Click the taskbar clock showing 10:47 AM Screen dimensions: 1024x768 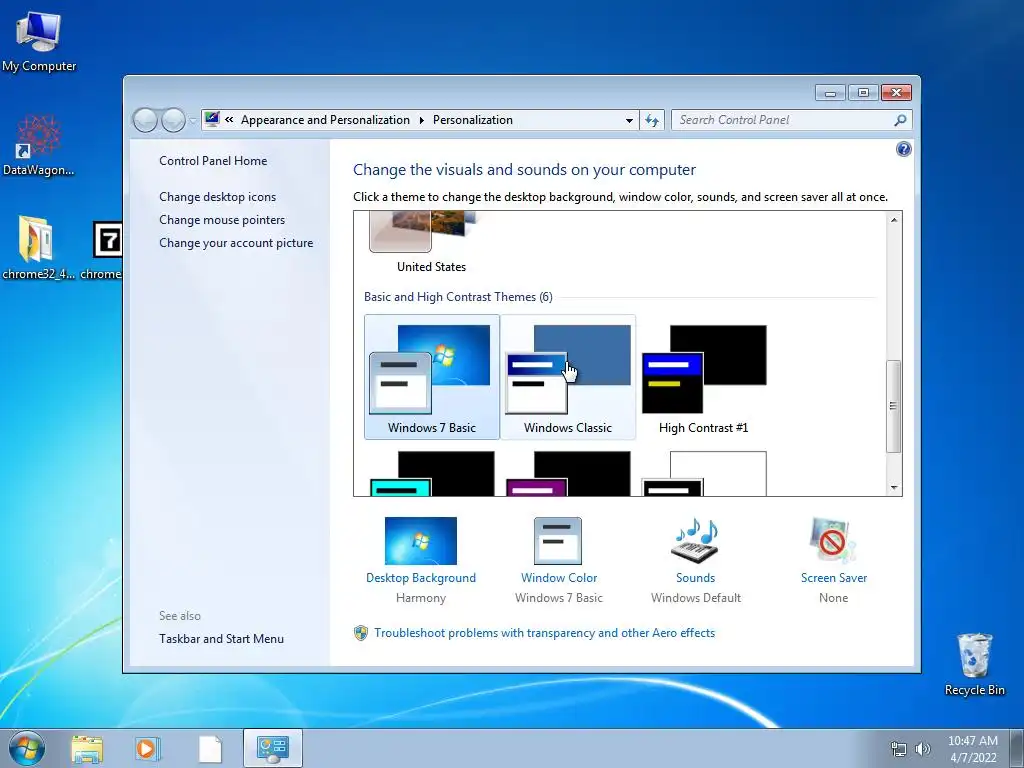973,749
